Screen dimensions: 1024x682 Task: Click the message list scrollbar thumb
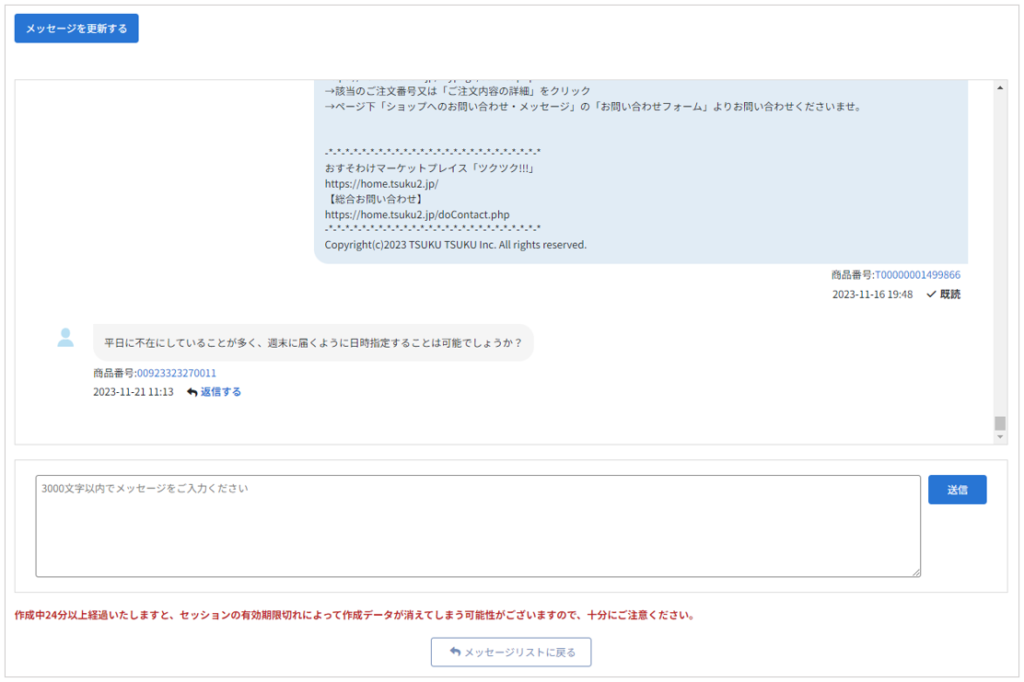pos(1000,423)
